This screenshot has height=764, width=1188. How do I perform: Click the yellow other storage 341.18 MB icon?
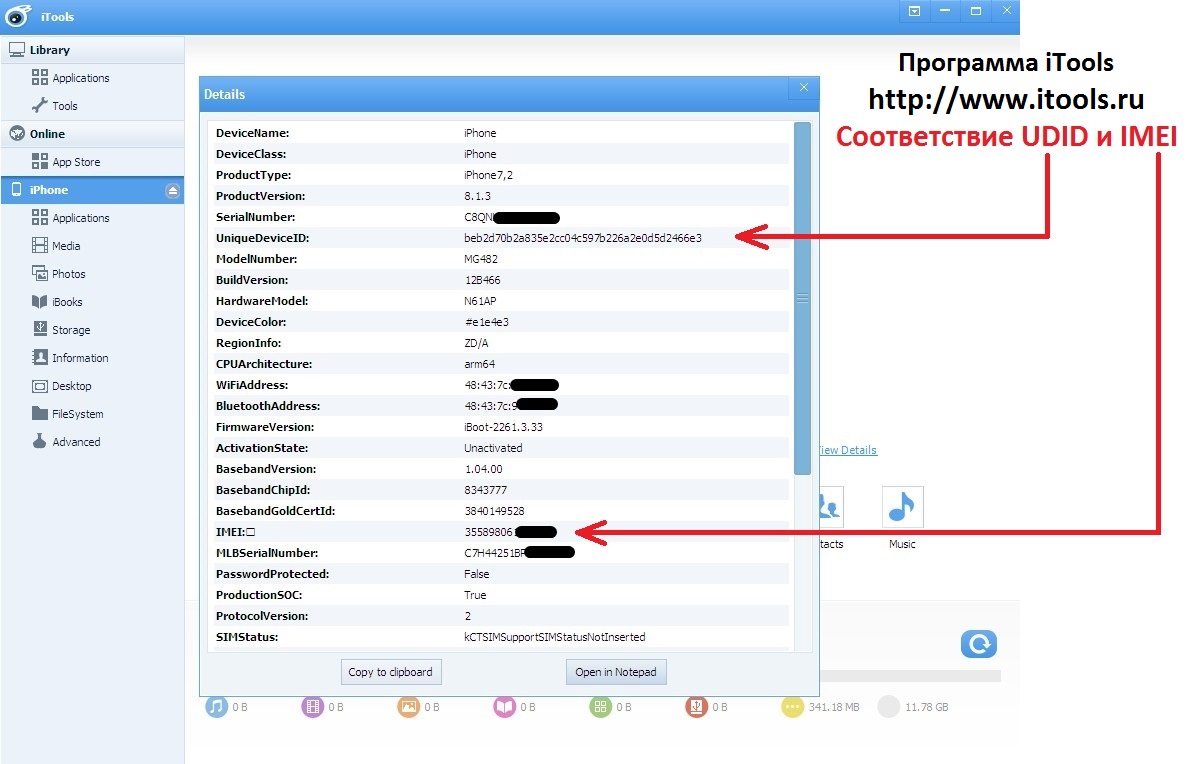pyautogui.click(x=793, y=707)
